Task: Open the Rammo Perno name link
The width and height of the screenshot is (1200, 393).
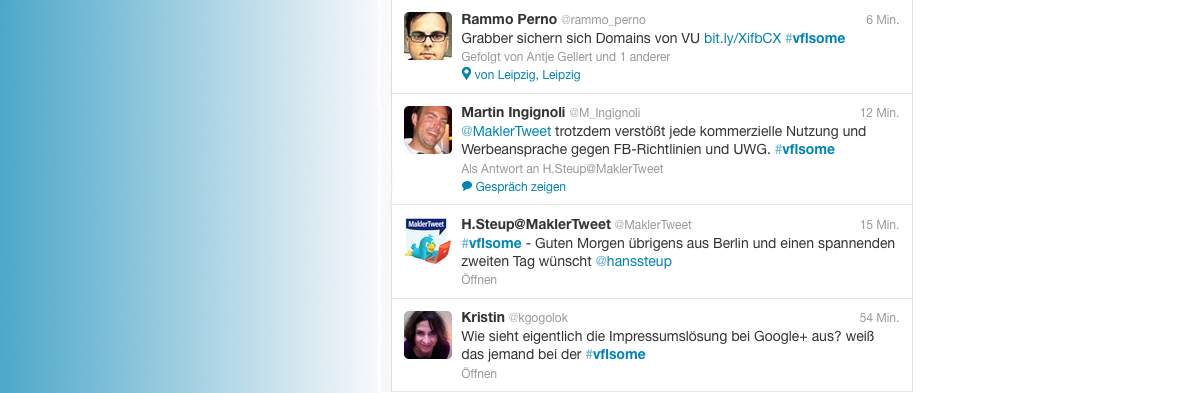Action: pyautogui.click(x=508, y=19)
